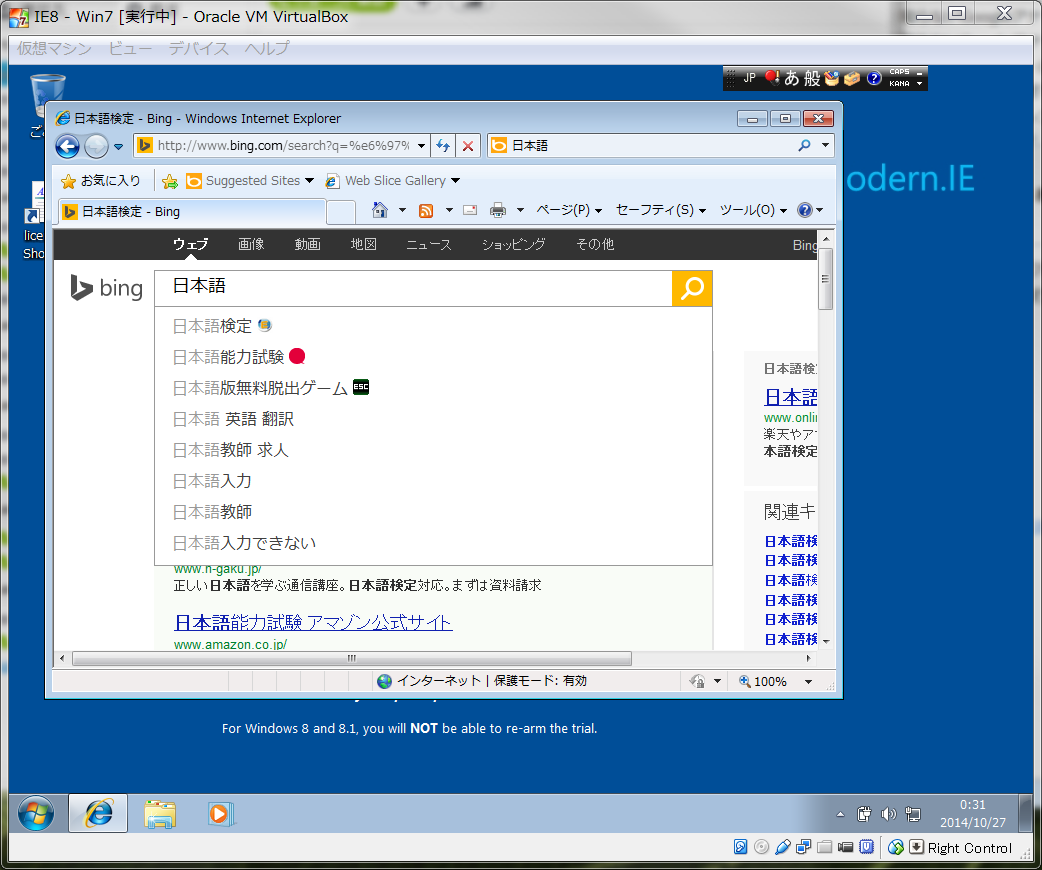Stop loading with the red X button
1042x870 pixels.
tap(468, 146)
